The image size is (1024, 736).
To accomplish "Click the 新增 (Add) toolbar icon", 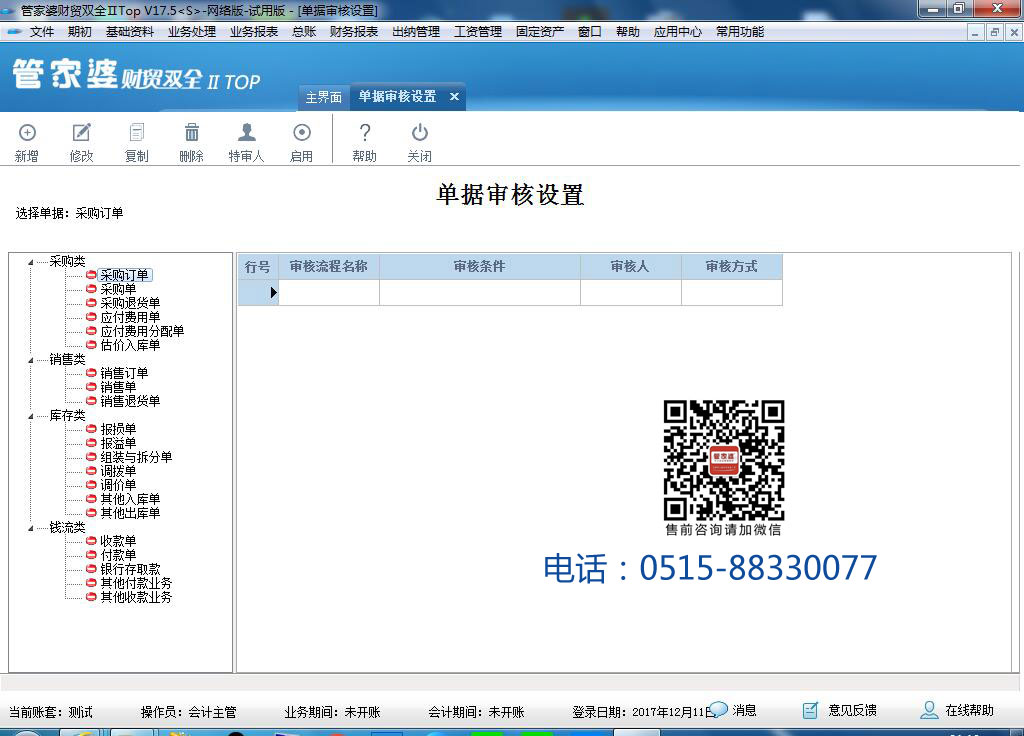I will (x=27, y=133).
